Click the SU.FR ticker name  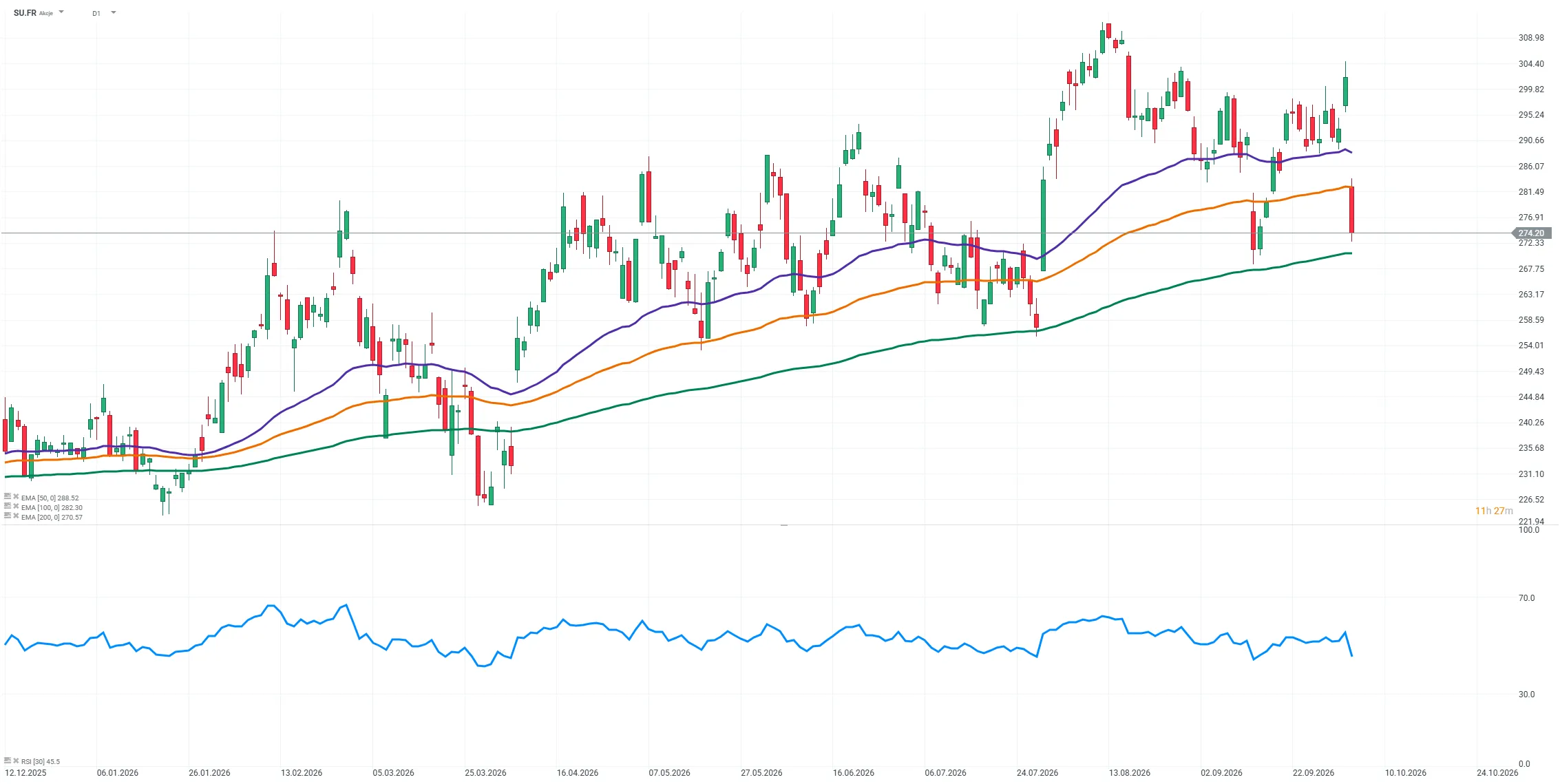pos(25,12)
